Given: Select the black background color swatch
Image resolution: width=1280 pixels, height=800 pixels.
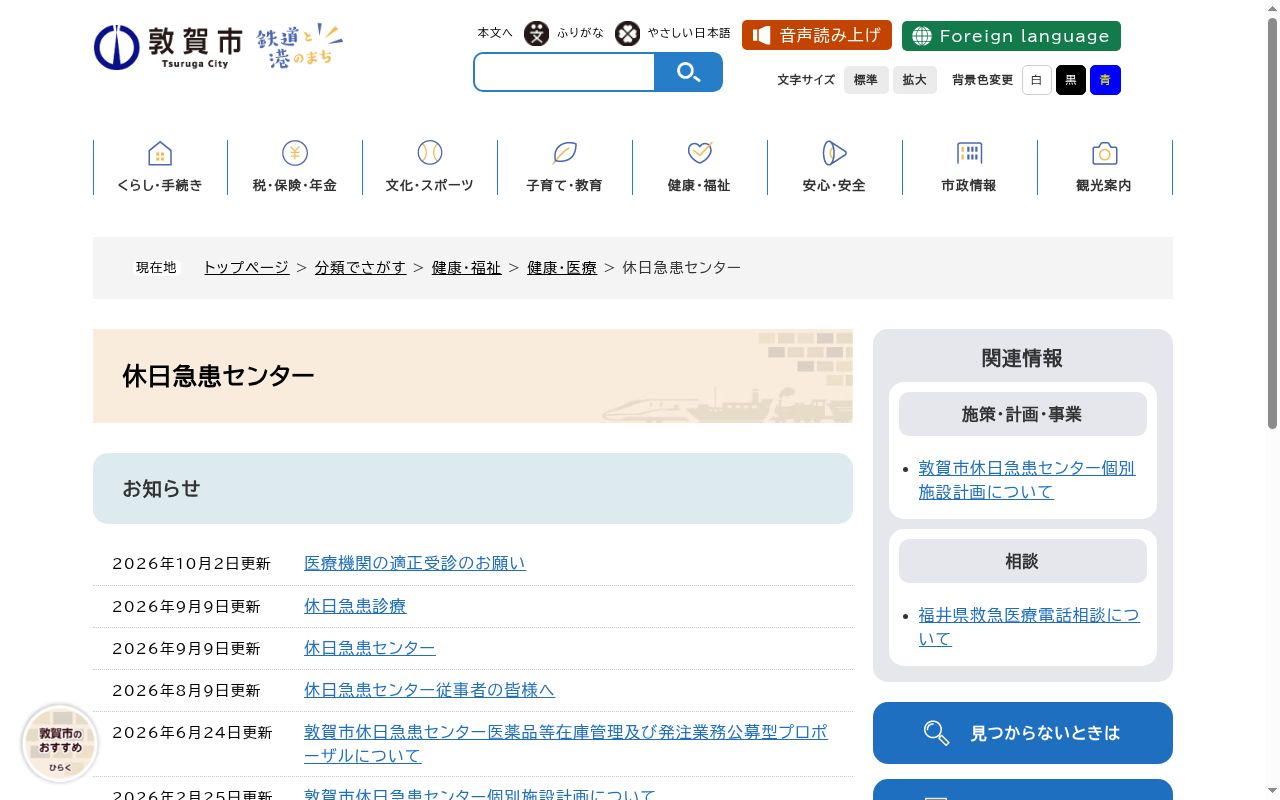Looking at the screenshot, I should point(1071,80).
